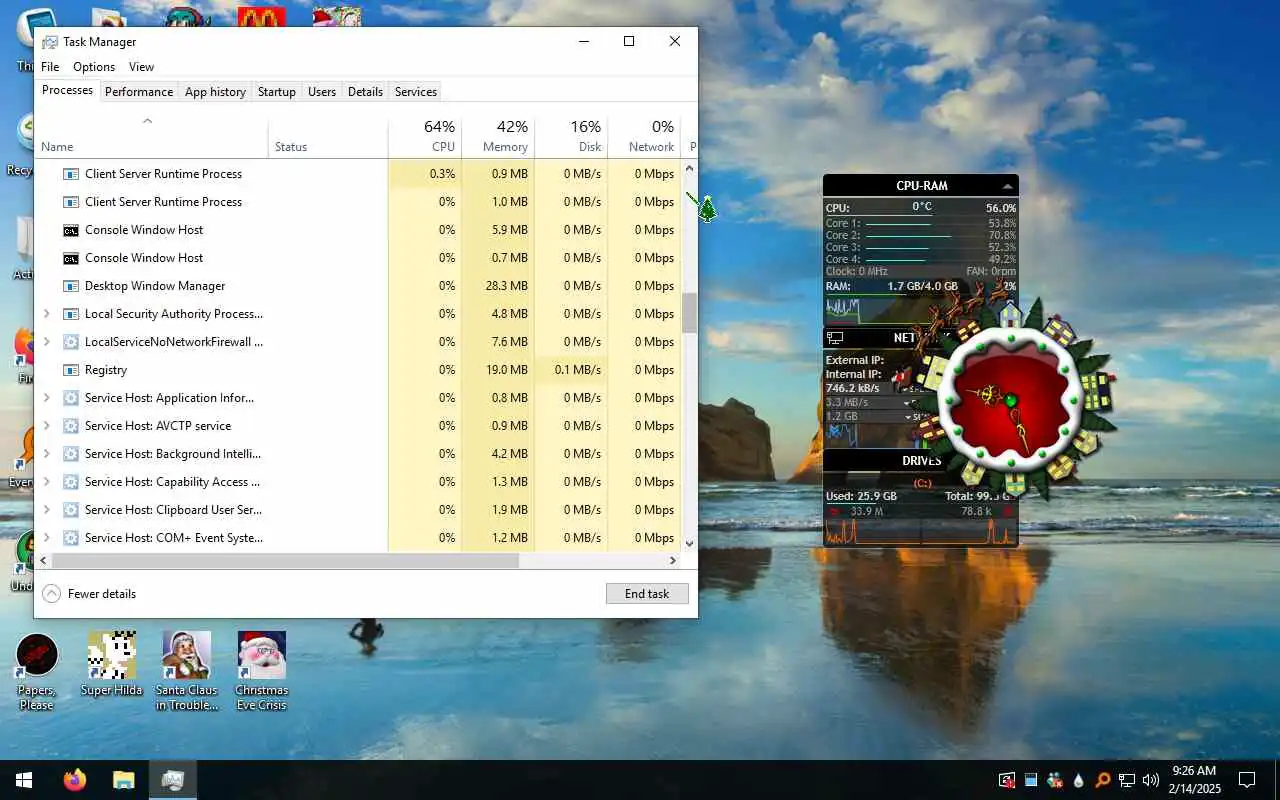Screen dimensions: 1280x800
Task: Open the View menu
Action: pyautogui.click(x=141, y=67)
